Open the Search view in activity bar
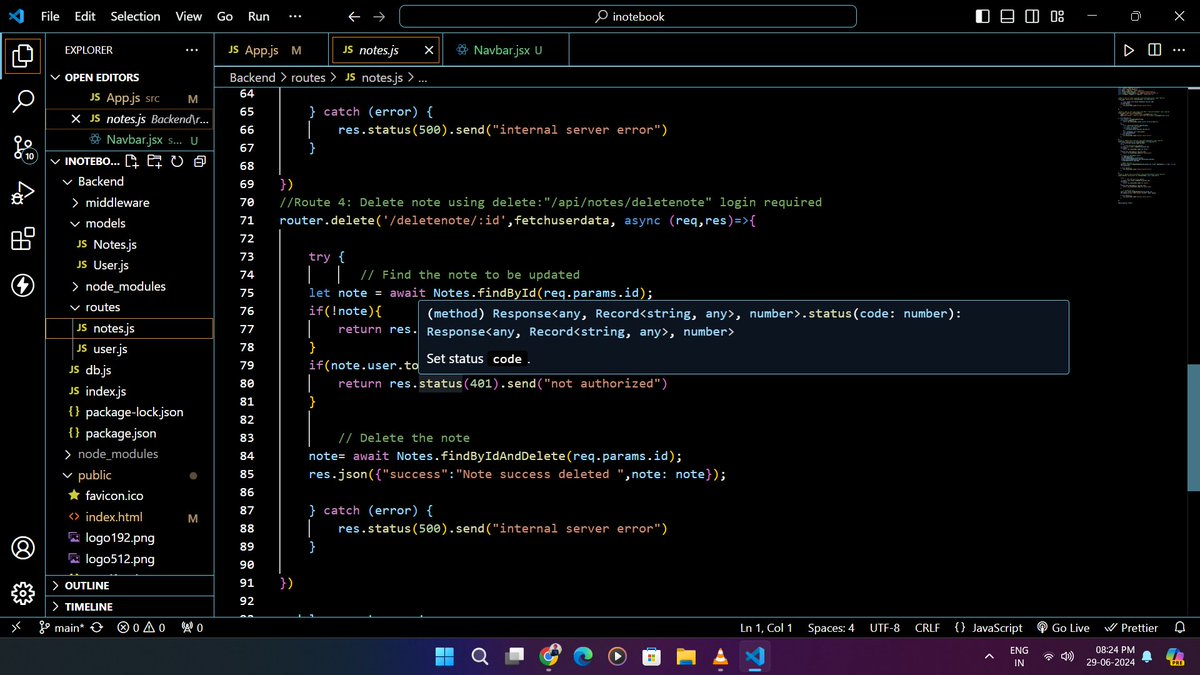1200x675 pixels. 22,100
